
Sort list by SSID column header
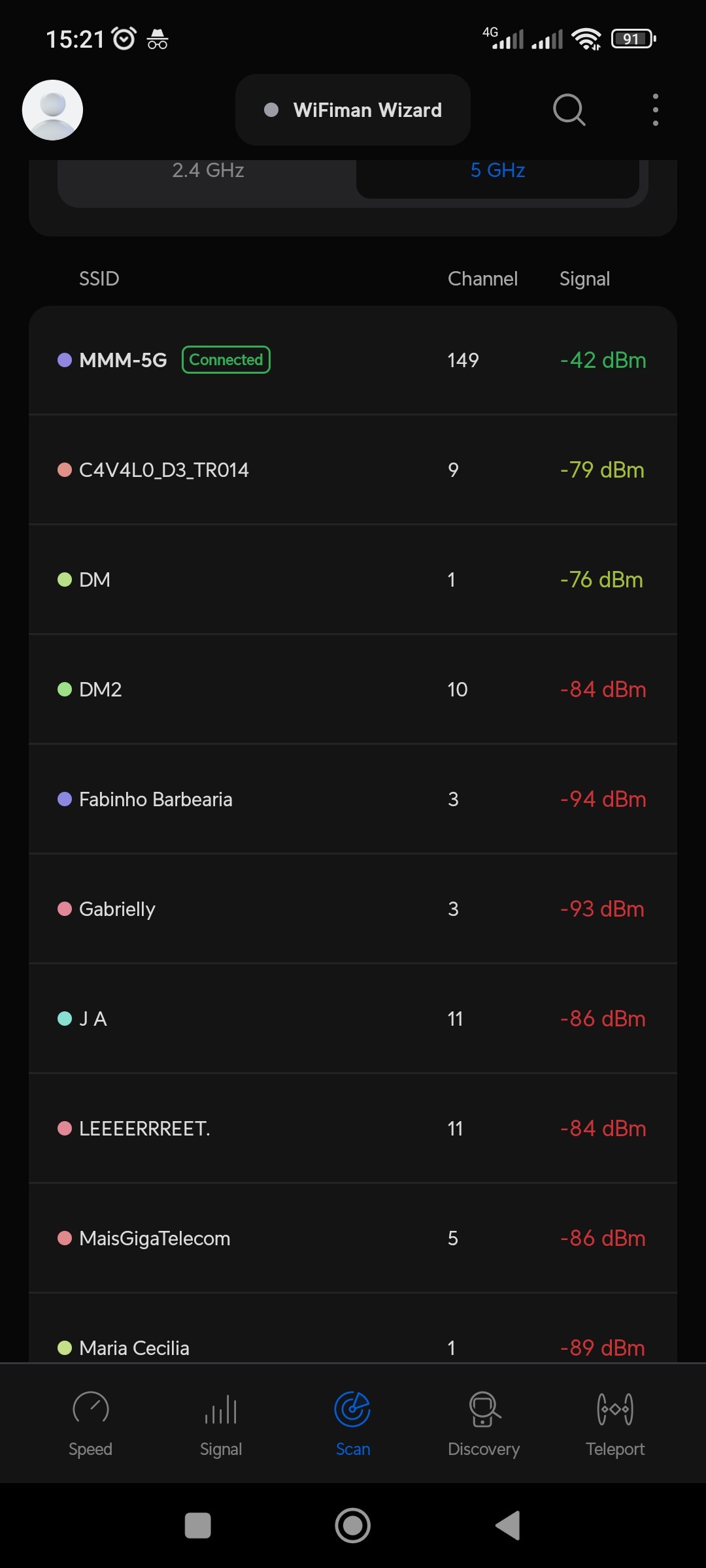[x=99, y=279]
